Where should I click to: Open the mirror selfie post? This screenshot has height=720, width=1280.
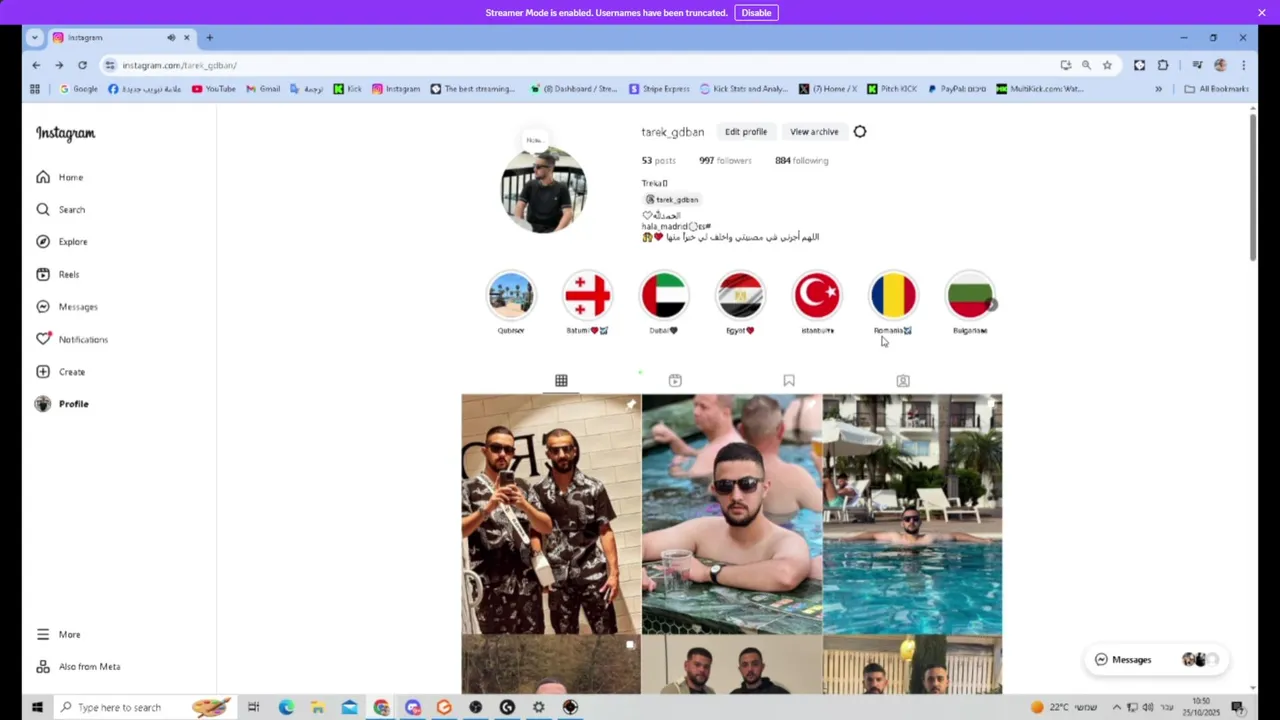pyautogui.click(x=551, y=514)
